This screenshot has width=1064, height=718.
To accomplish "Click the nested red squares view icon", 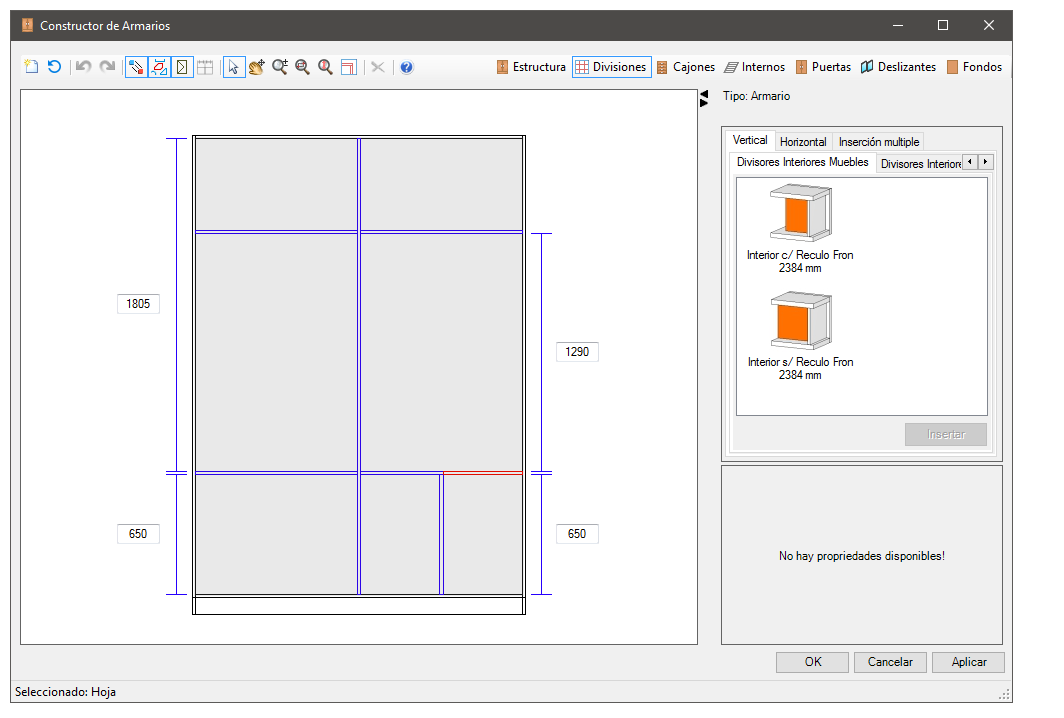I will point(349,67).
